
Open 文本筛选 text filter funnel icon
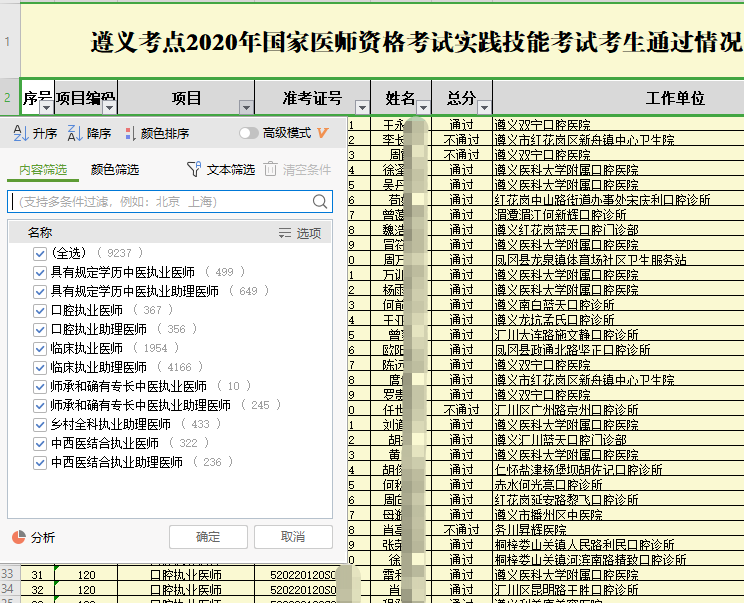tap(194, 170)
